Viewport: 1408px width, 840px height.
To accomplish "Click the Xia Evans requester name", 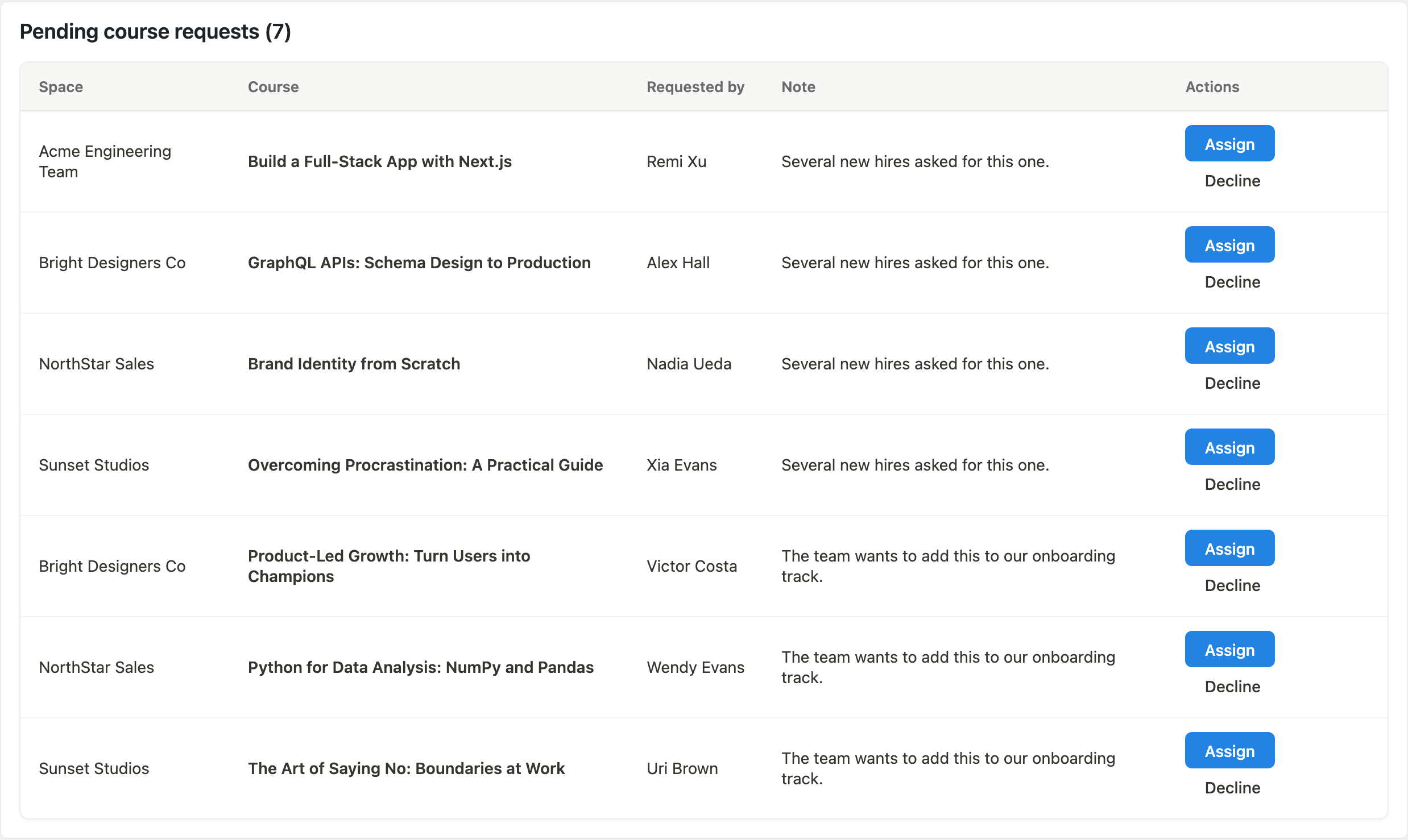I will pos(681,465).
